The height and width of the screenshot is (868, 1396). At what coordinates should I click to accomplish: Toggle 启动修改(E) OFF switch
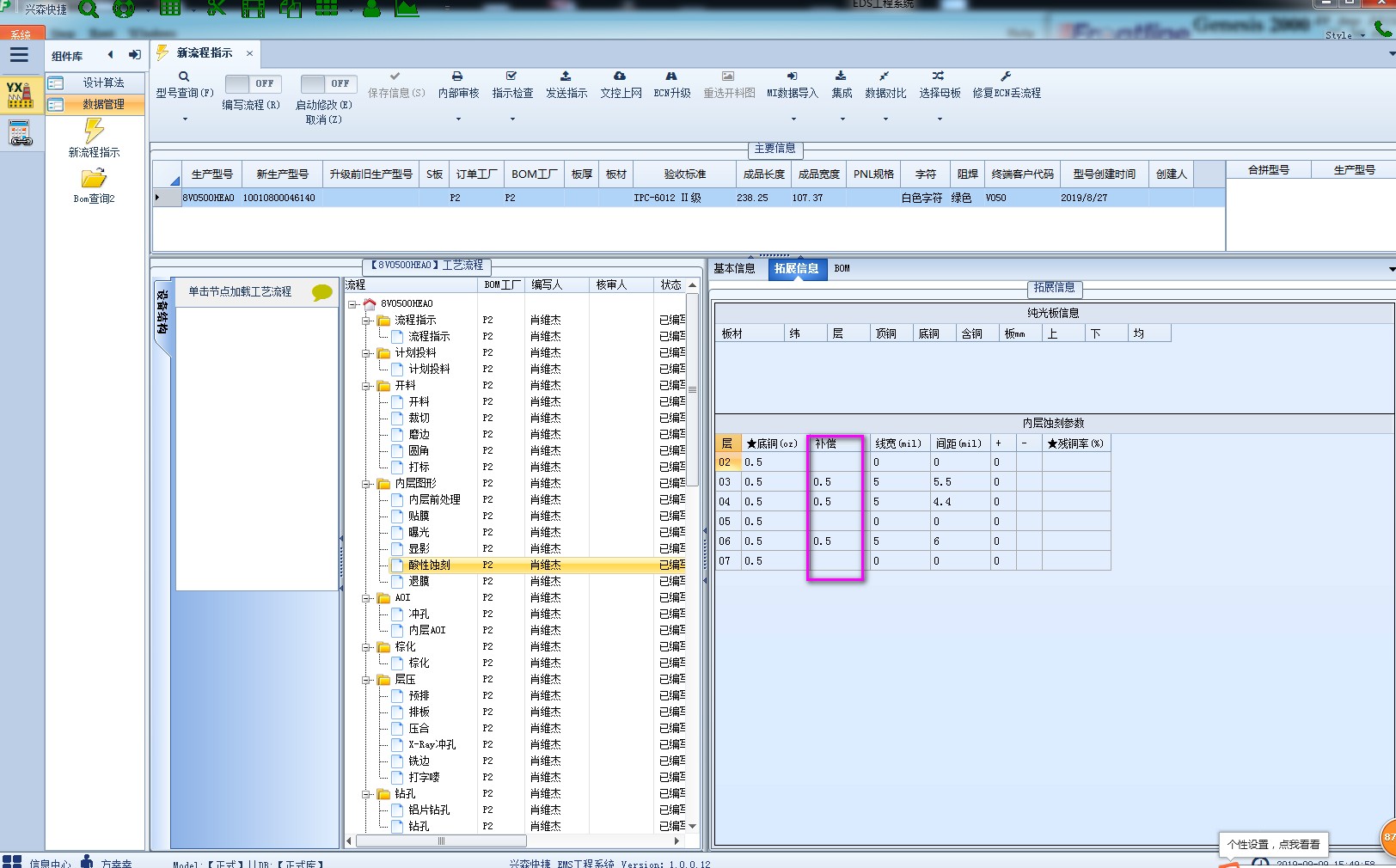328,83
